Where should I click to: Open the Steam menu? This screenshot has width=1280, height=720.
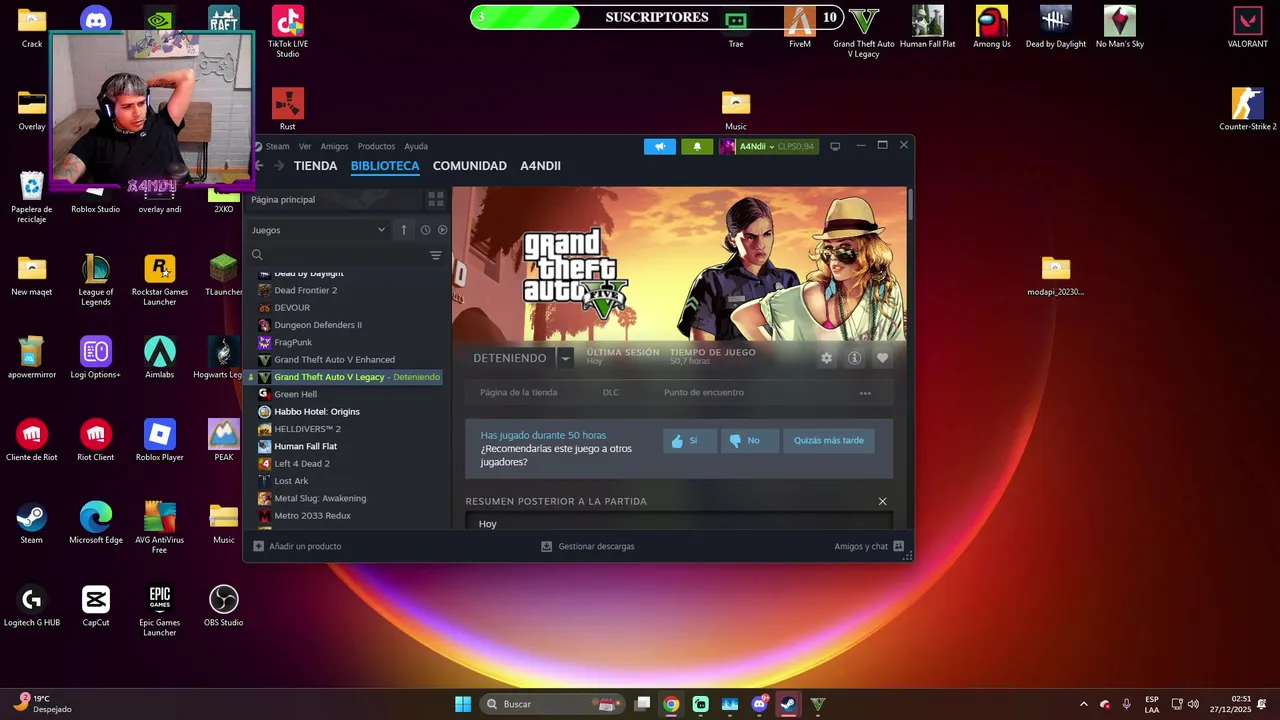click(x=277, y=146)
